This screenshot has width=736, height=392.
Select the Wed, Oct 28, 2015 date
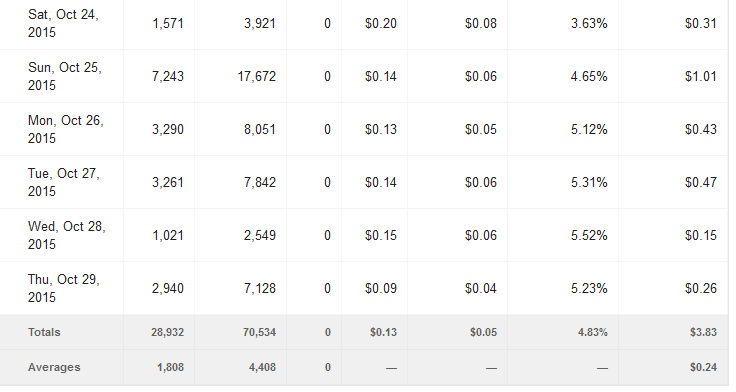tap(66, 236)
